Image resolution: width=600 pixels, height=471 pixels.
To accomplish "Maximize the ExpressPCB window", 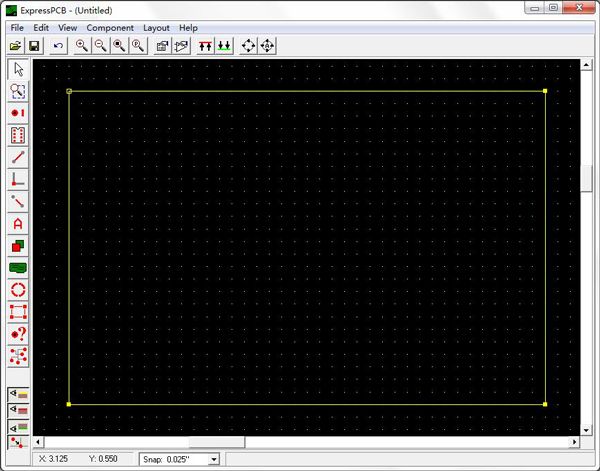I will pyautogui.click(x=553, y=8).
